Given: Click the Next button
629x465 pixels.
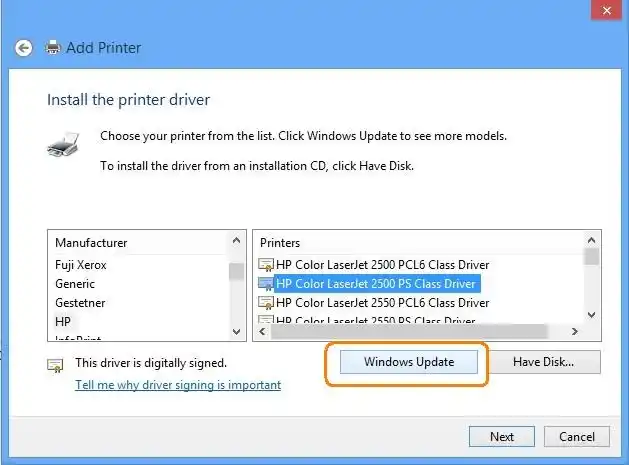Looking at the screenshot, I should [x=502, y=436].
